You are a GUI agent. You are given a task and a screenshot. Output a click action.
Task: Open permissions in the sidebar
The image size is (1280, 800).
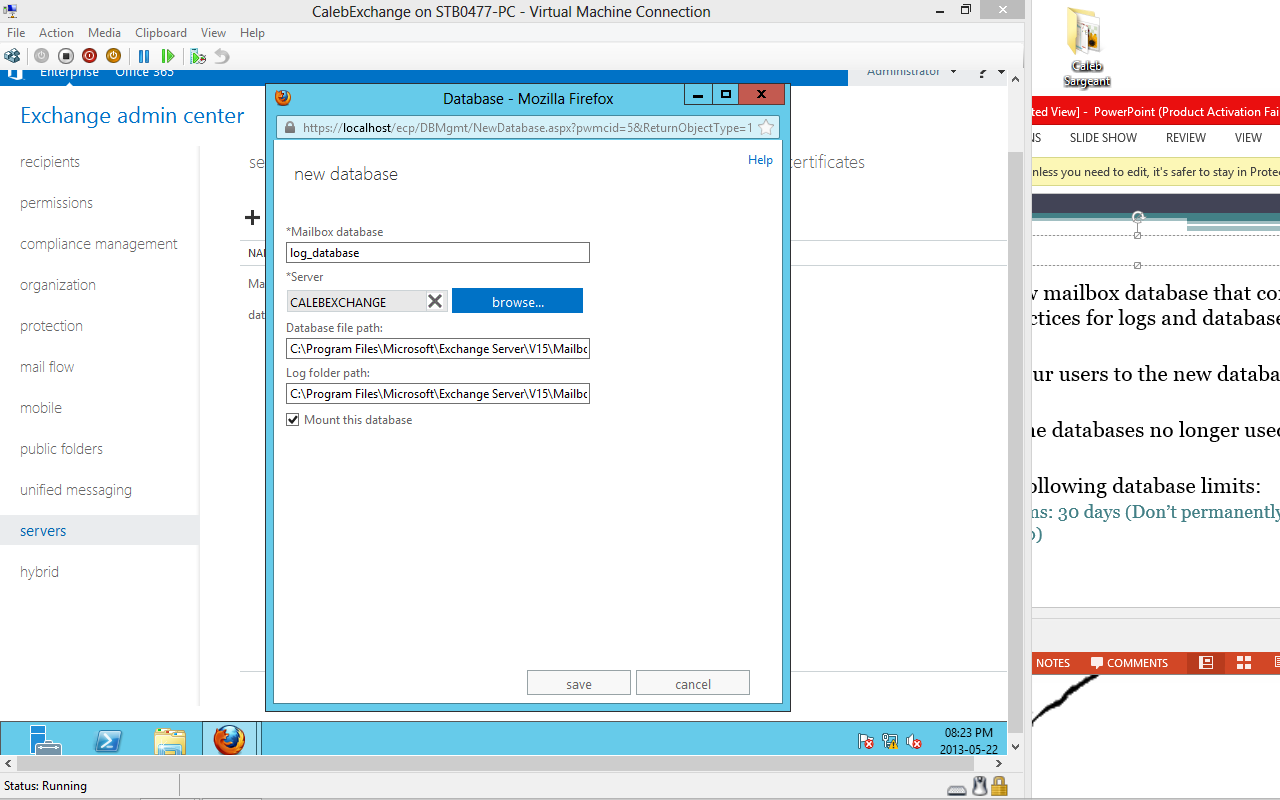tap(56, 203)
